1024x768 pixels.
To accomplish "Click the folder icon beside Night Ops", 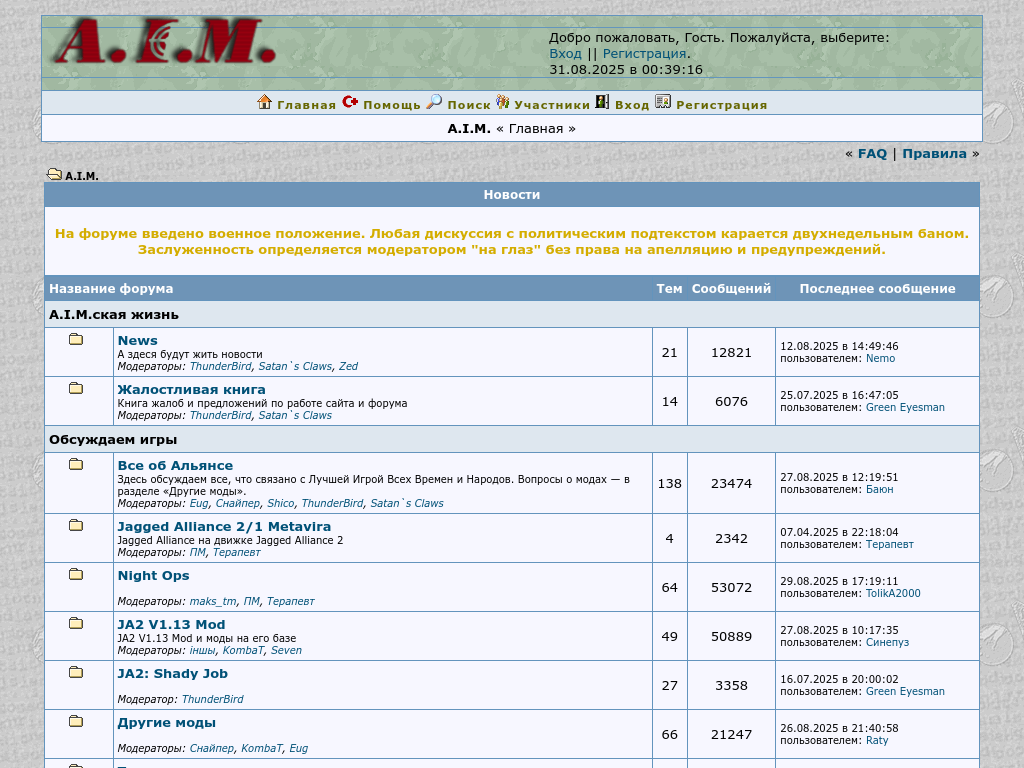I will [x=76, y=575].
